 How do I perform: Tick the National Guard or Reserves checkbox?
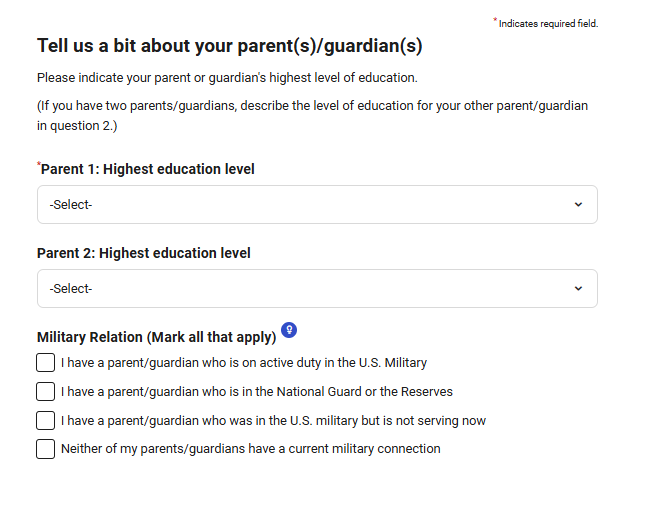46,391
